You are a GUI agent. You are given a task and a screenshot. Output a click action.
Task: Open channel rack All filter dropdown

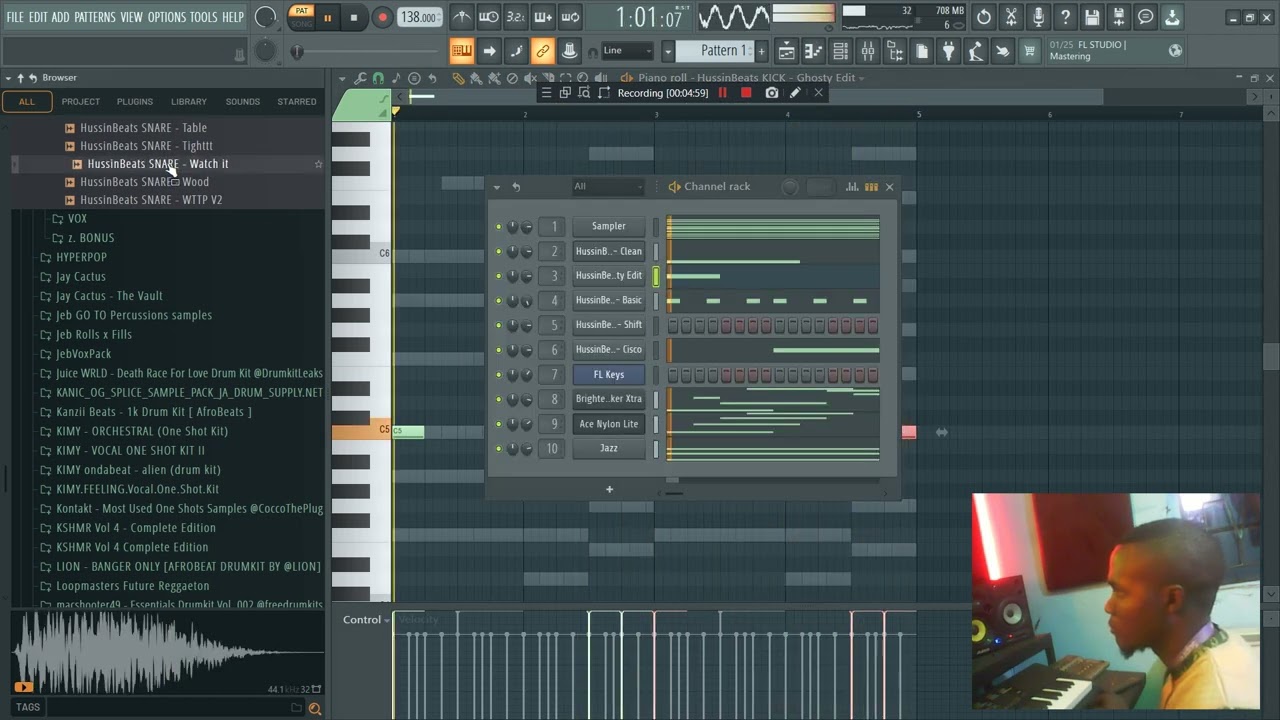[609, 187]
